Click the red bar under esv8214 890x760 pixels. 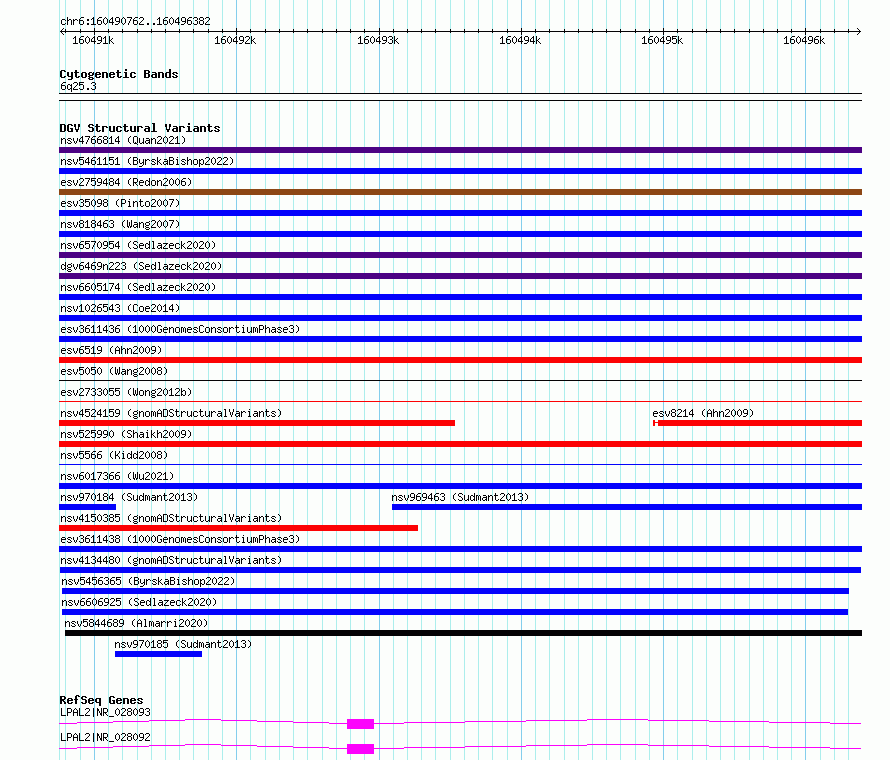(758, 423)
